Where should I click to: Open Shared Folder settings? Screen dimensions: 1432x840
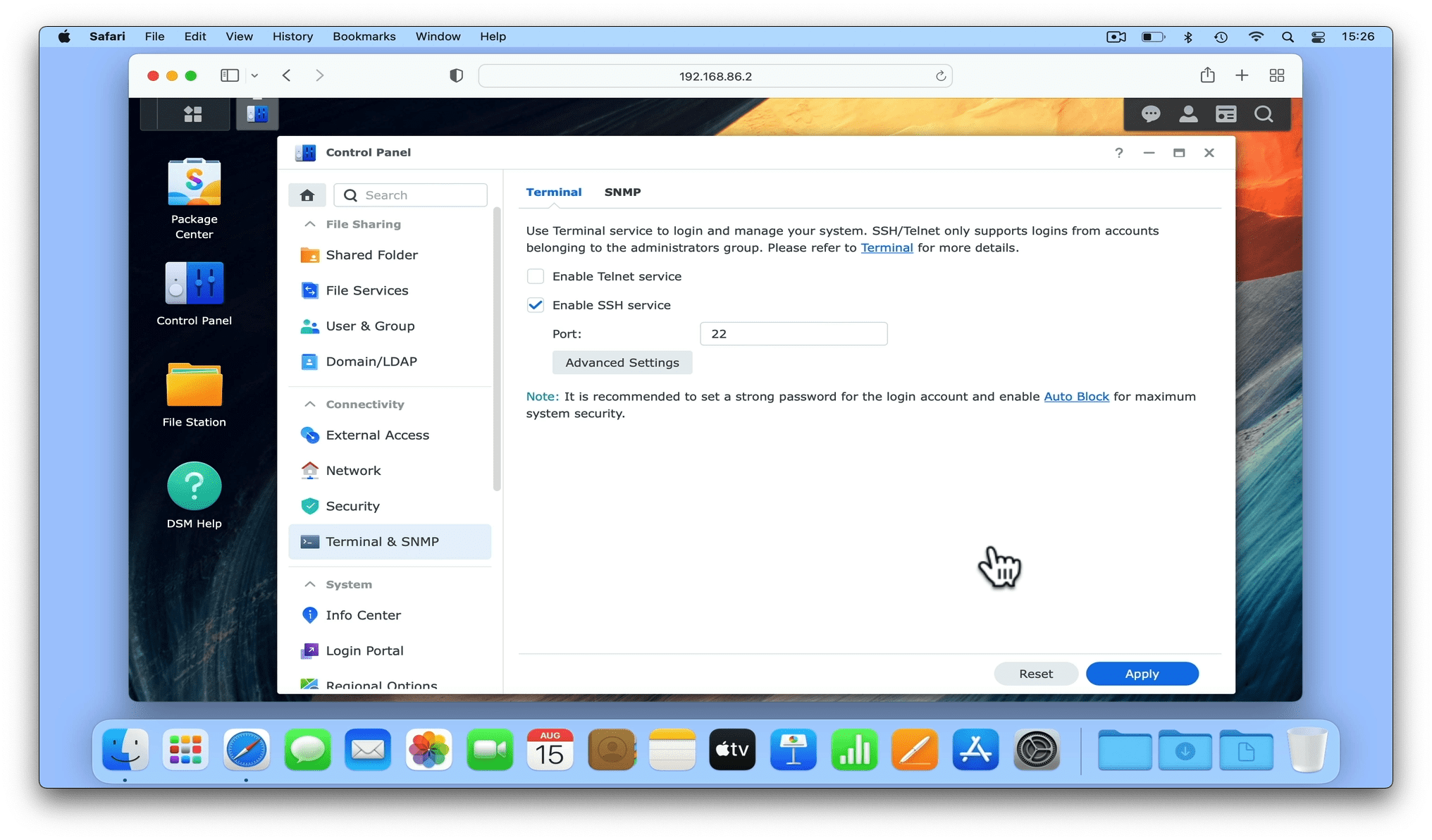[x=390, y=255]
